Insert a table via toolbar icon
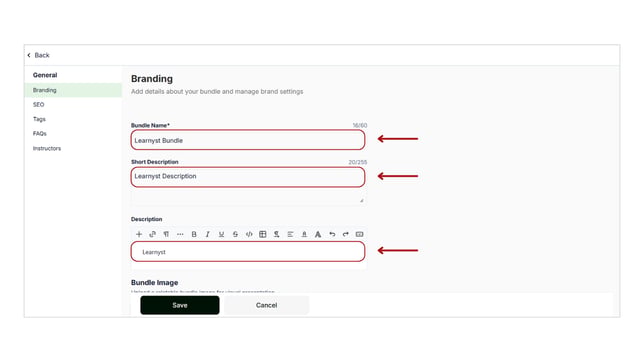 pos(263,234)
